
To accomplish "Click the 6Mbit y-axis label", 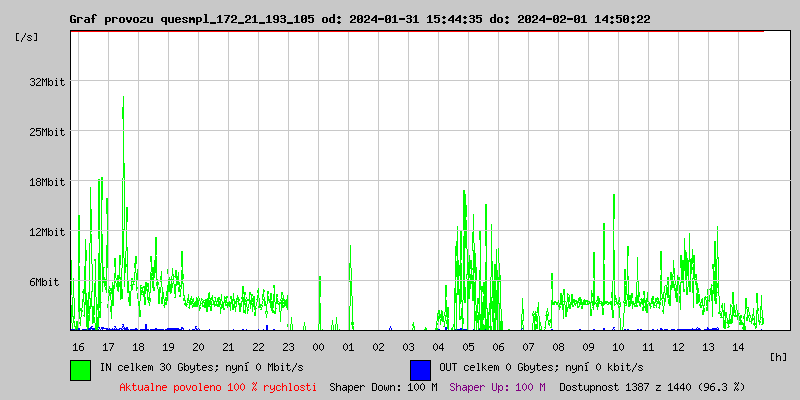I will (44, 282).
